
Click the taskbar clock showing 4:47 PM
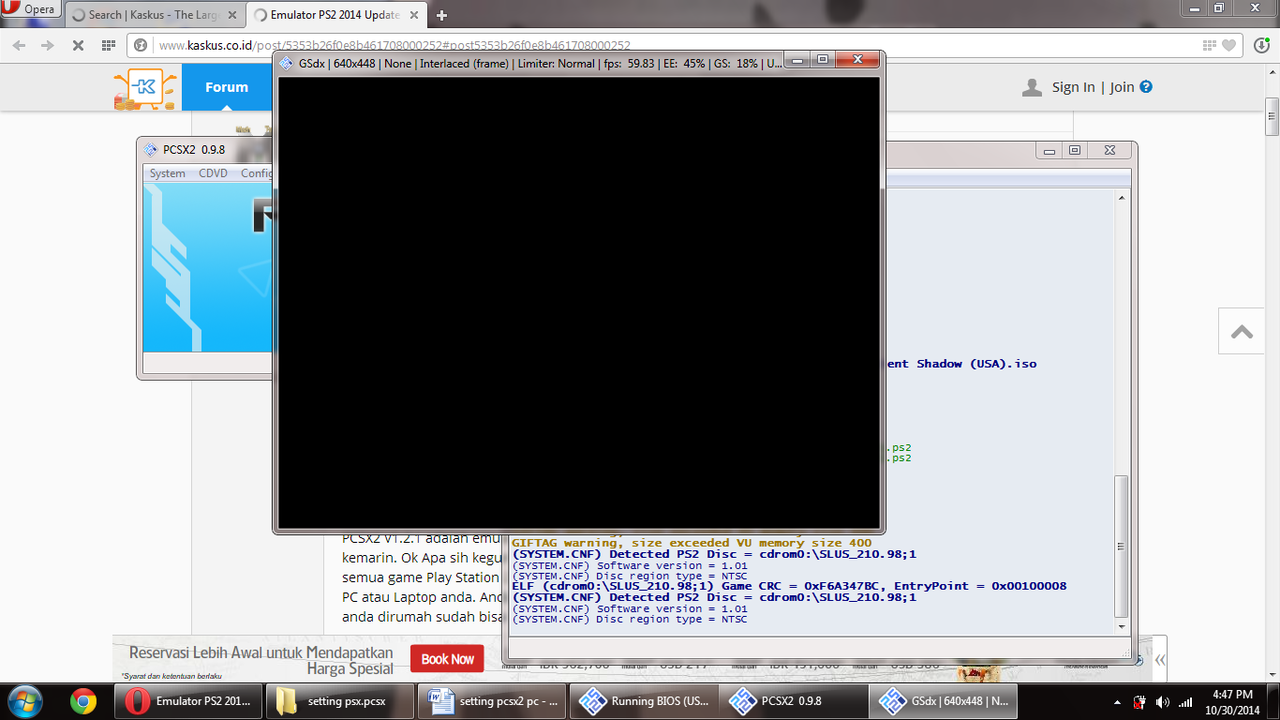point(1231,701)
